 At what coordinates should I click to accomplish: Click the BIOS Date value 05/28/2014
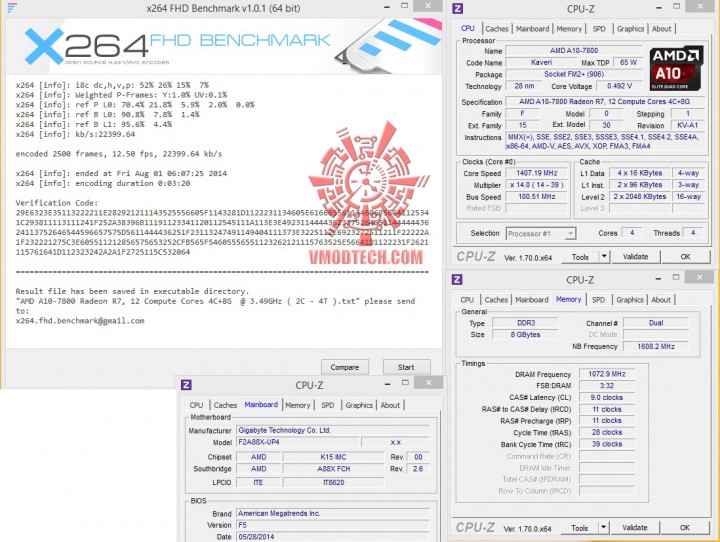pos(333,536)
